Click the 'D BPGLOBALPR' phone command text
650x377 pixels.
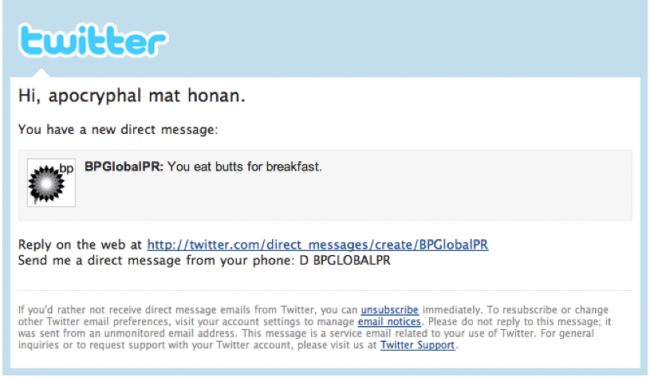point(345,260)
